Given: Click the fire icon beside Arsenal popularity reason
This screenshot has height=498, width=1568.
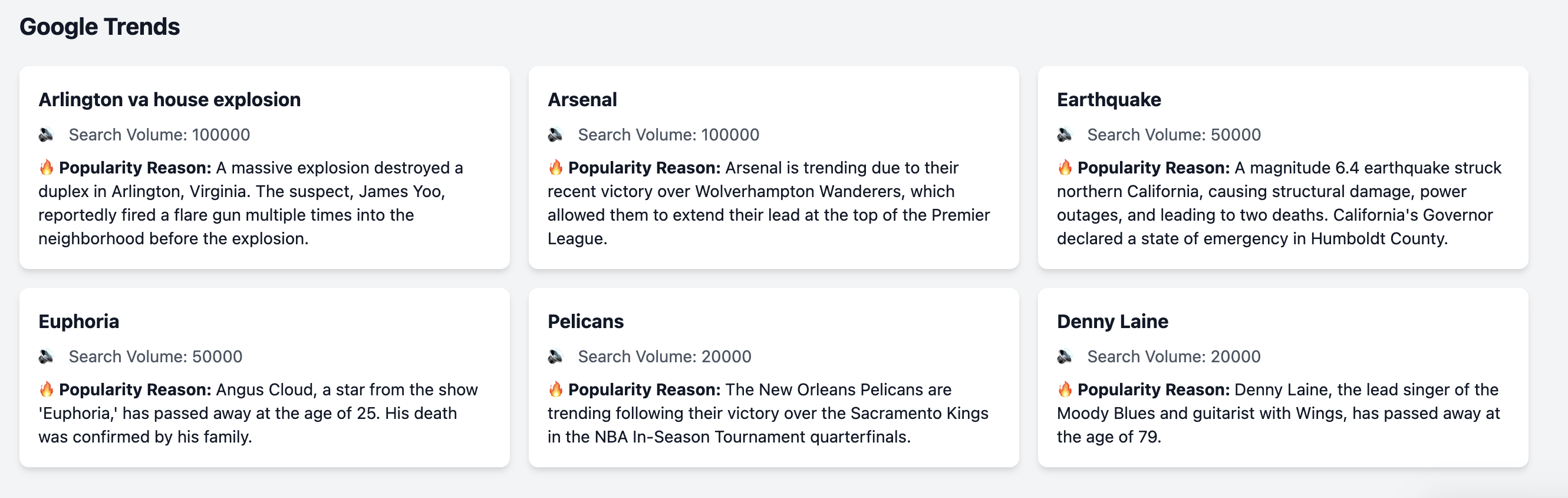Looking at the screenshot, I should (555, 168).
